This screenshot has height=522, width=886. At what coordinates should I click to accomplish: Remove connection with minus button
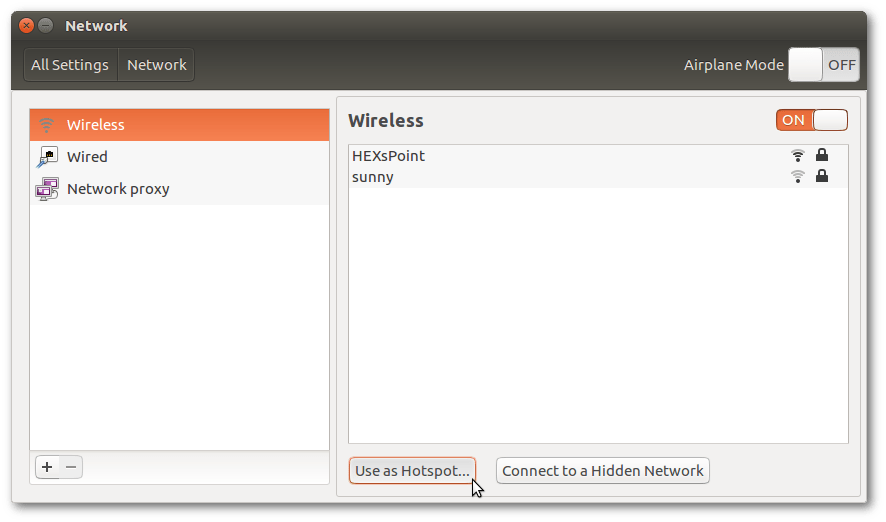71,467
